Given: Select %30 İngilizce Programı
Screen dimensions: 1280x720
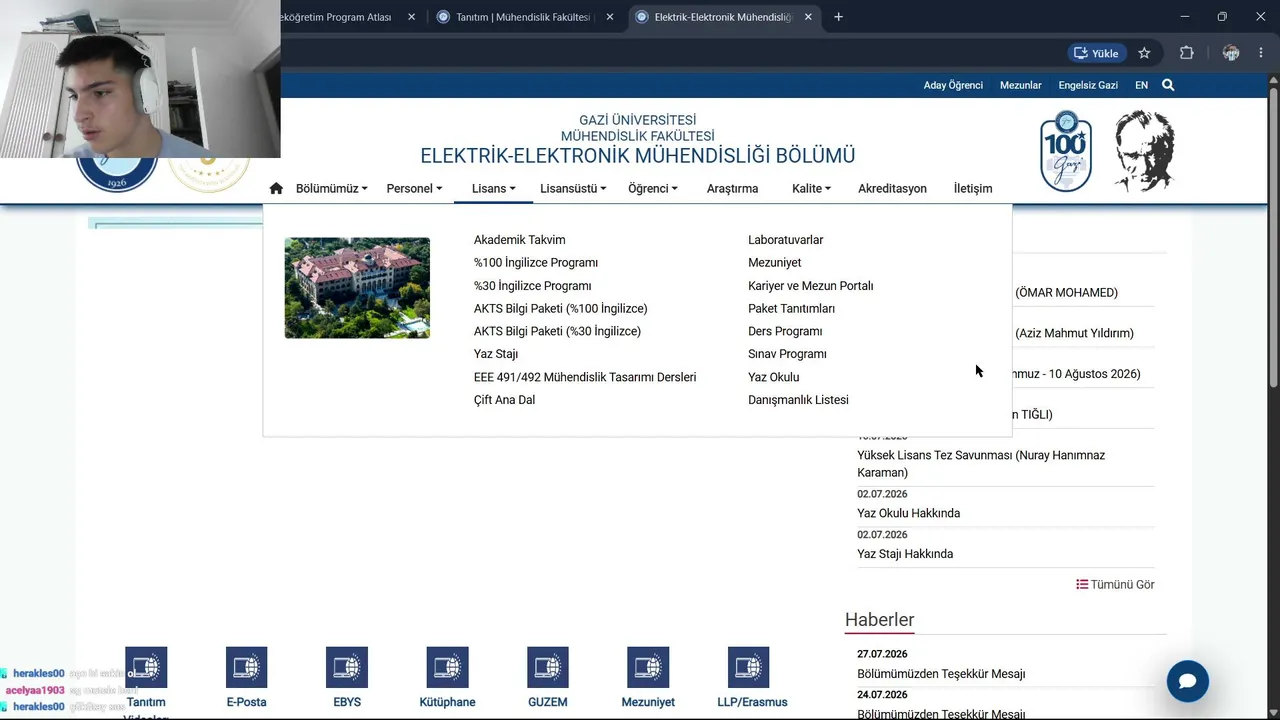Looking at the screenshot, I should pyautogui.click(x=533, y=286).
